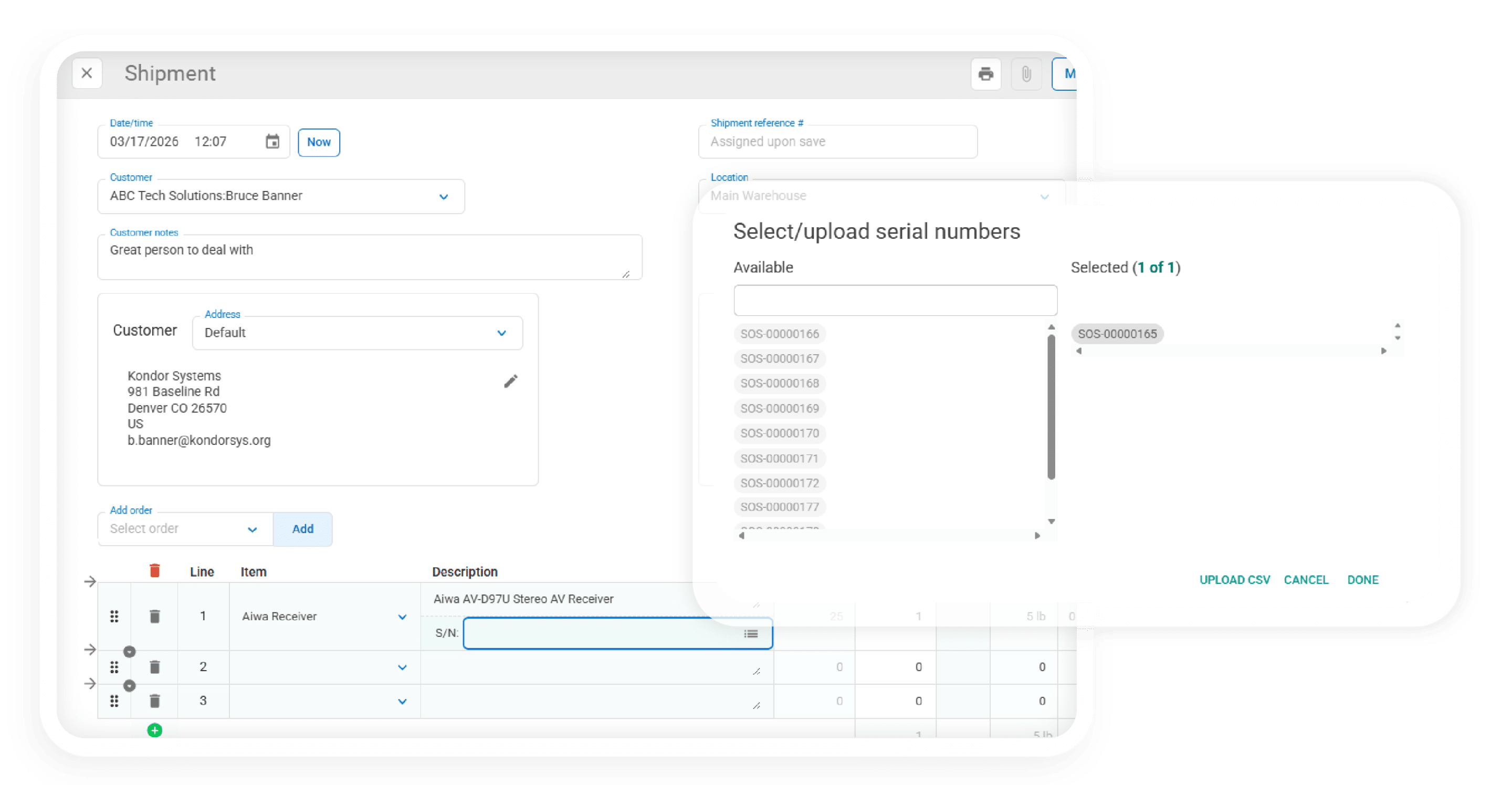Screen dimensions: 1512x786
Task: Click the Add order button
Action: (303, 529)
